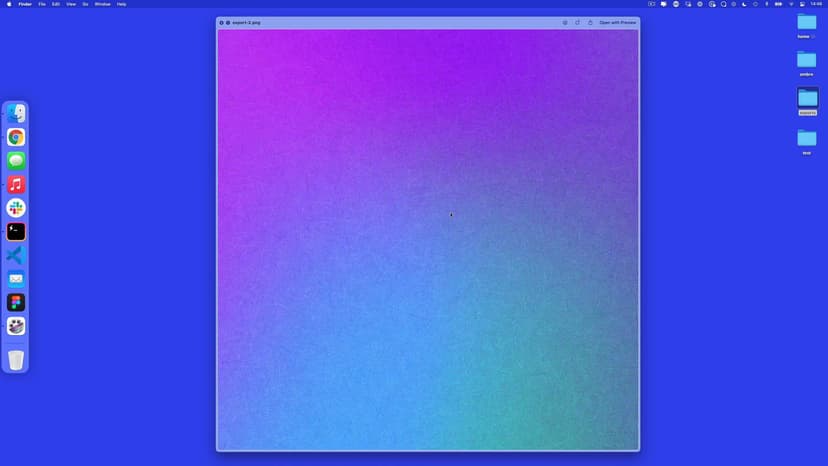Select the test folder on desktop

[806, 139]
